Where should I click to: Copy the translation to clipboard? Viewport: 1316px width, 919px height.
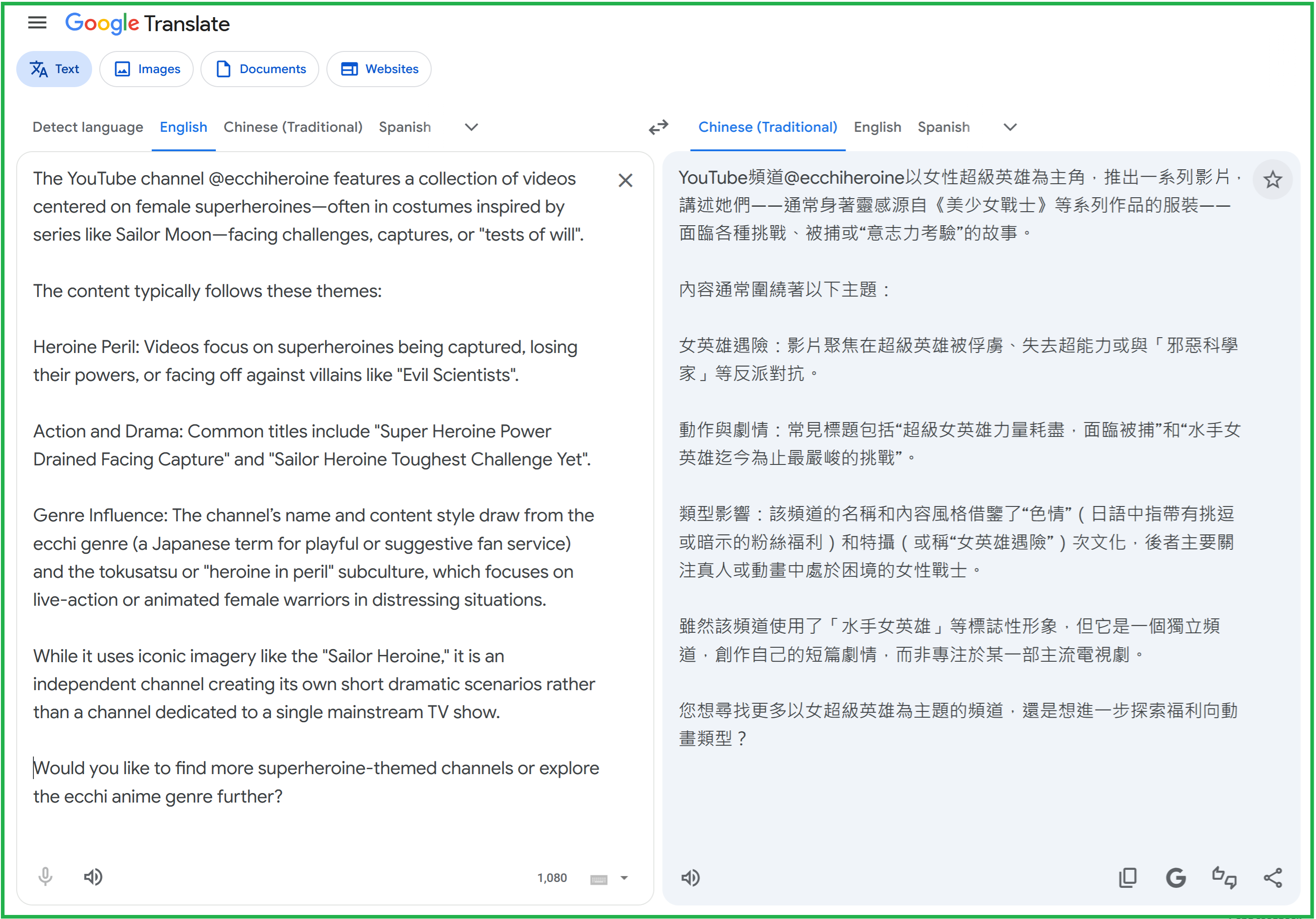[1127, 877]
